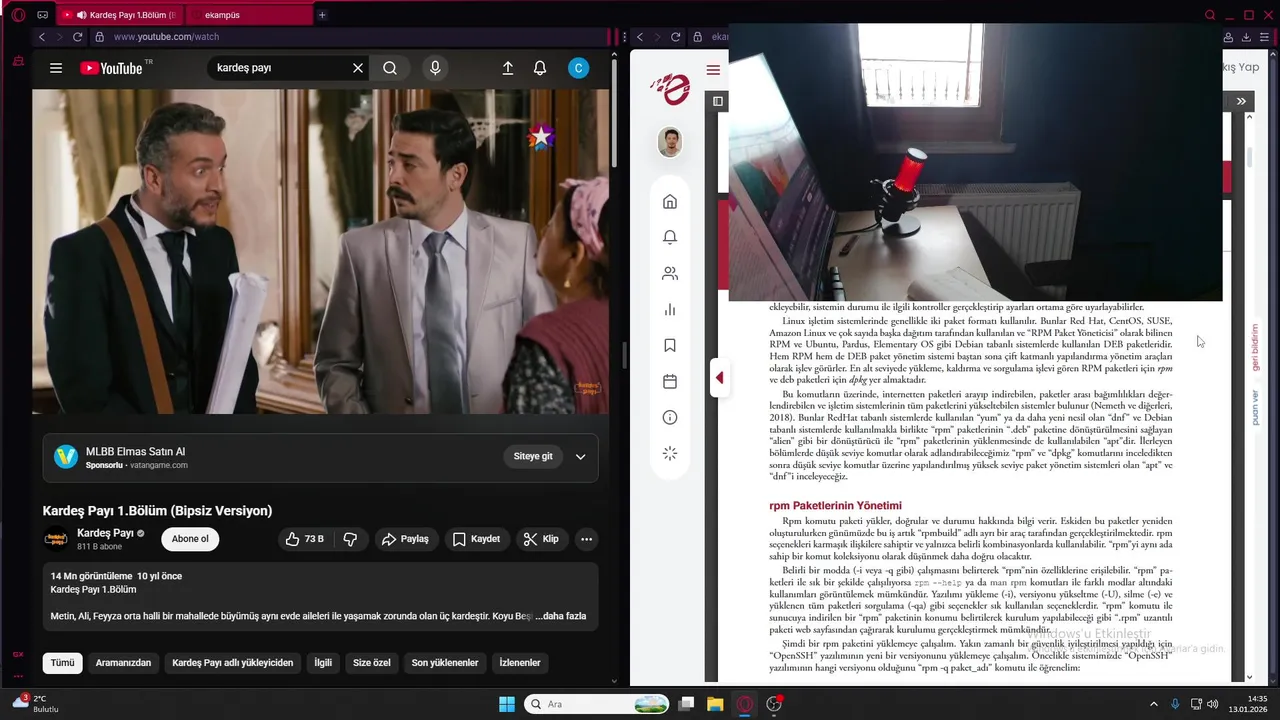1280x720 pixels.
Task: Open the Kardeş Payı channel name link
Action: 105,533
